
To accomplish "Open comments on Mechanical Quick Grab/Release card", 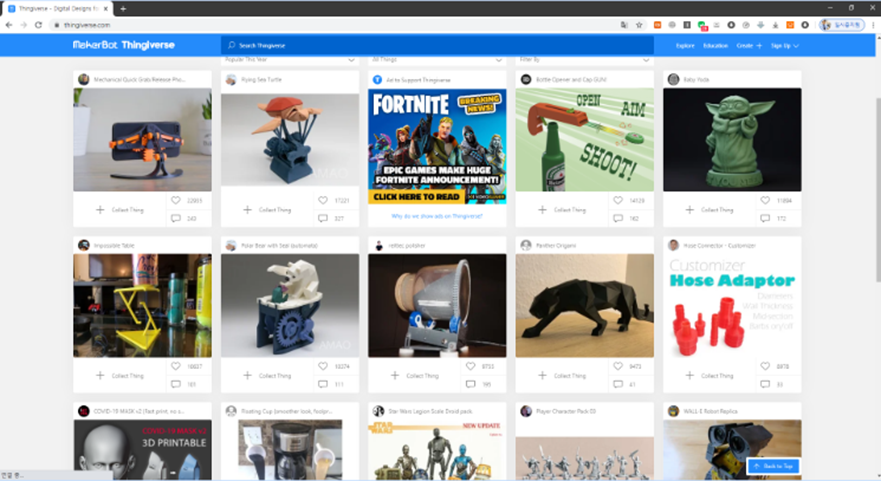I will click(x=176, y=218).
